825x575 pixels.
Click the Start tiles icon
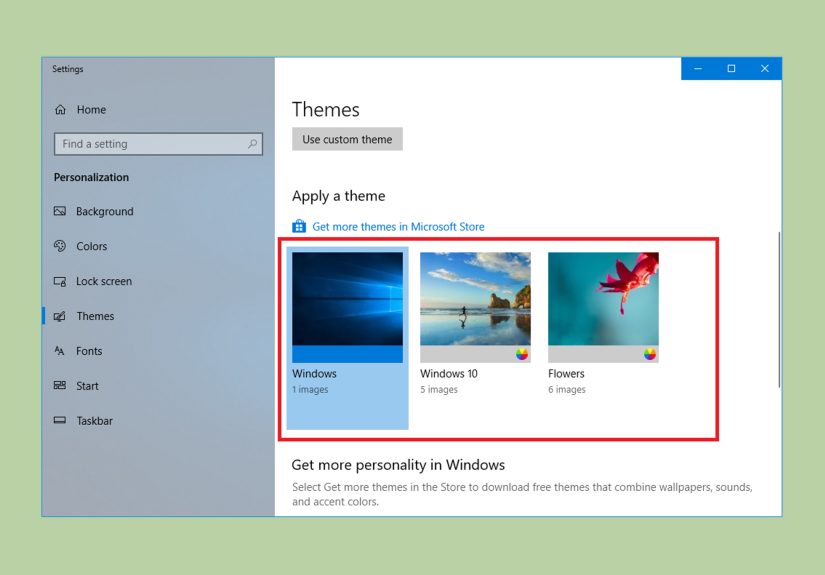click(60, 386)
